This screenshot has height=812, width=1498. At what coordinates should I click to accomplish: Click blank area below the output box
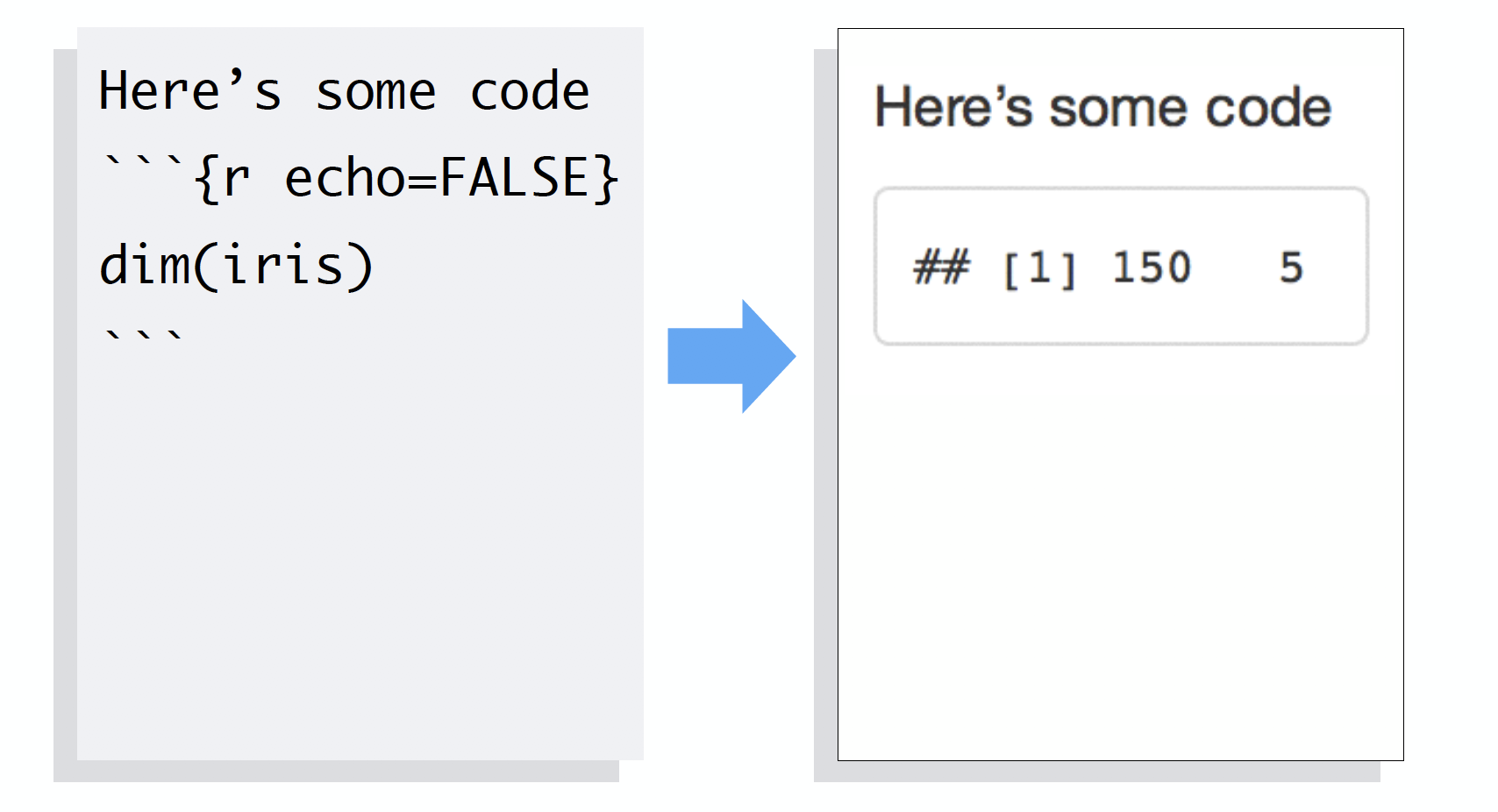pyautogui.click(x=1120, y=552)
